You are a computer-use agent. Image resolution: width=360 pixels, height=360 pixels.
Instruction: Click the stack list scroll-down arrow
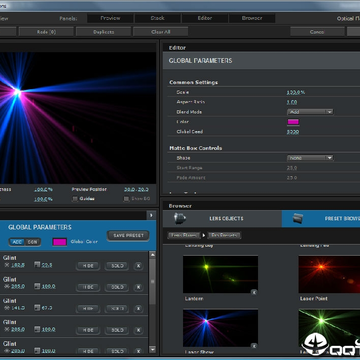pyautogui.click(x=152, y=349)
